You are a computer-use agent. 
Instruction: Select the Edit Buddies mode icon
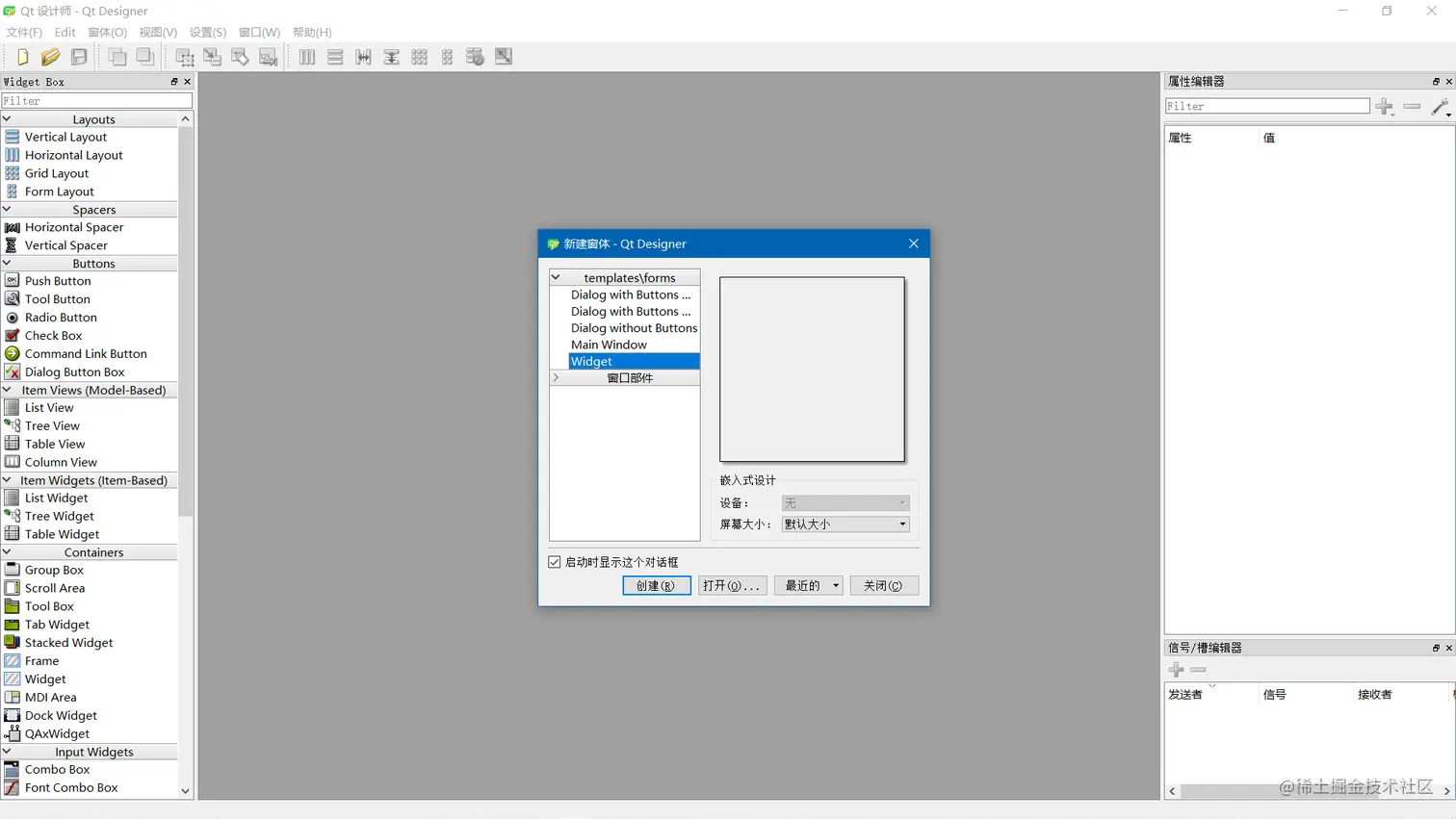241,57
